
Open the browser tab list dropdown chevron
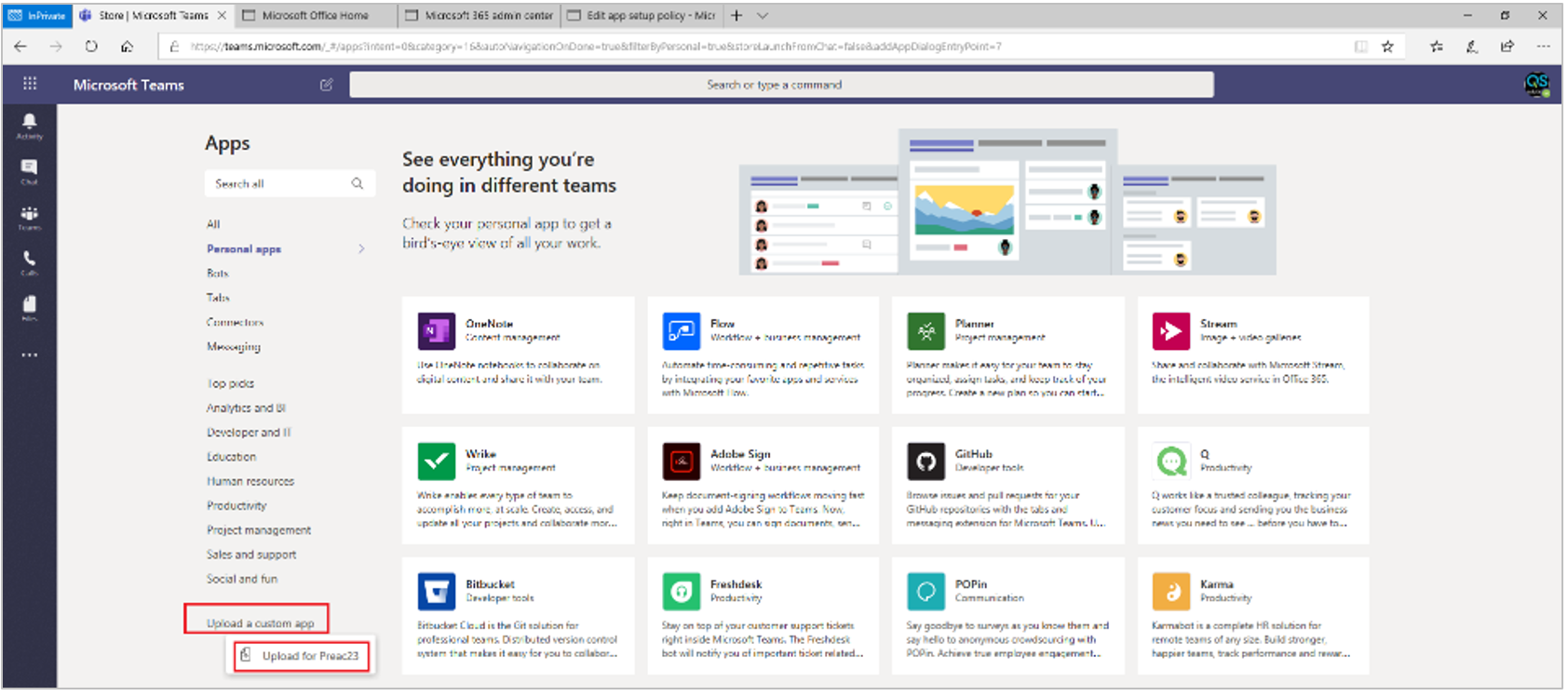pos(763,16)
